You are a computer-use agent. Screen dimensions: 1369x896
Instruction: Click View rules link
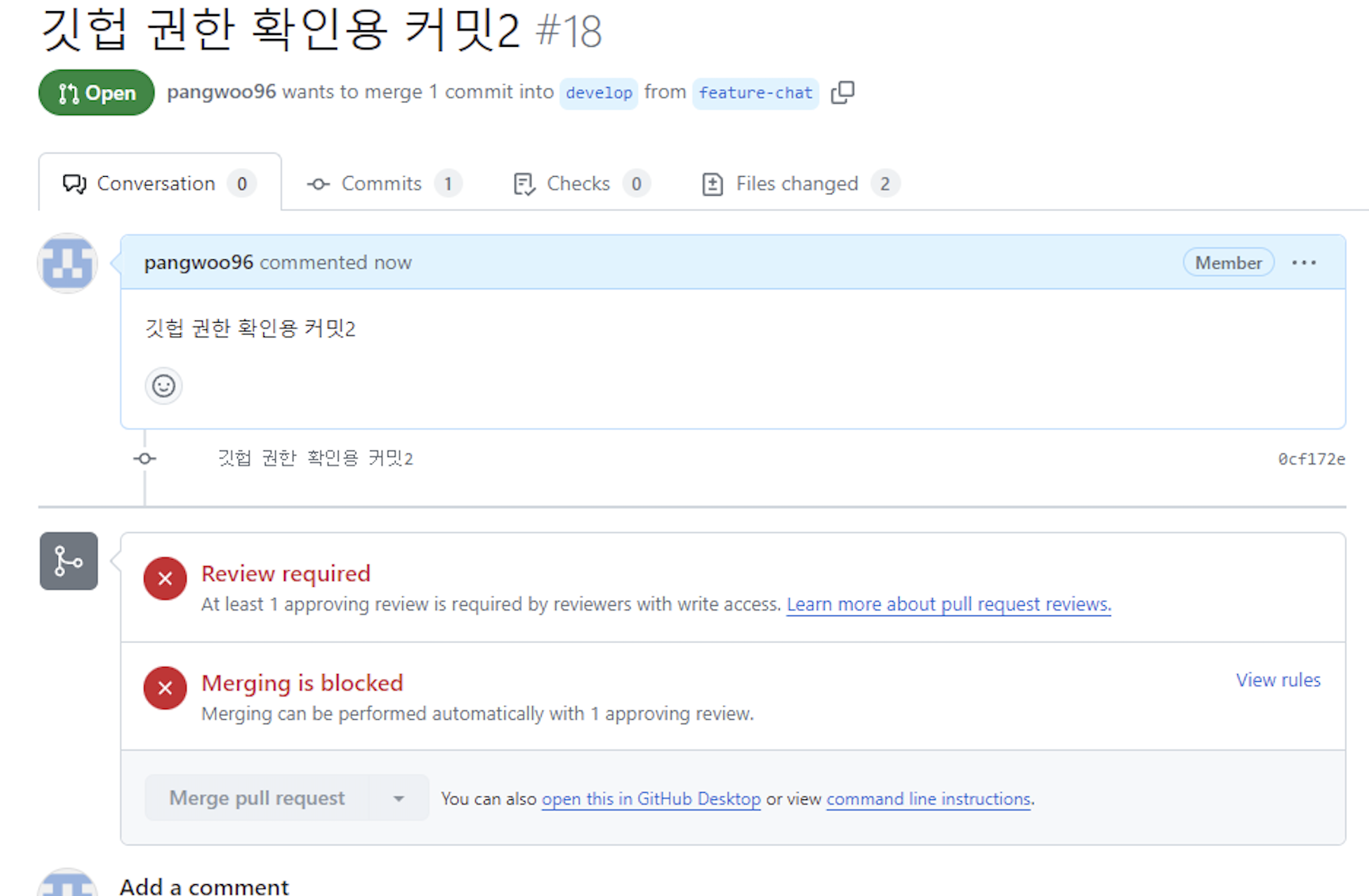pyautogui.click(x=1278, y=680)
